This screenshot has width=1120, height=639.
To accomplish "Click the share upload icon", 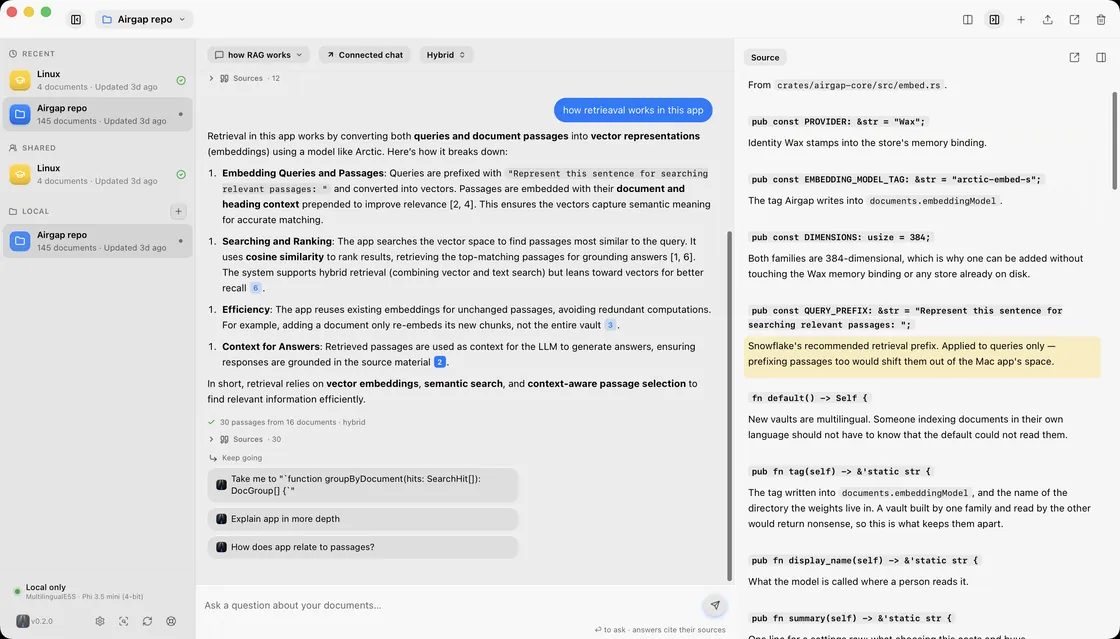I will point(1047,19).
